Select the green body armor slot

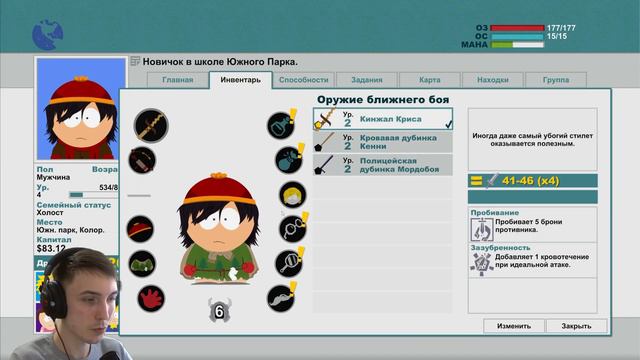(142, 264)
